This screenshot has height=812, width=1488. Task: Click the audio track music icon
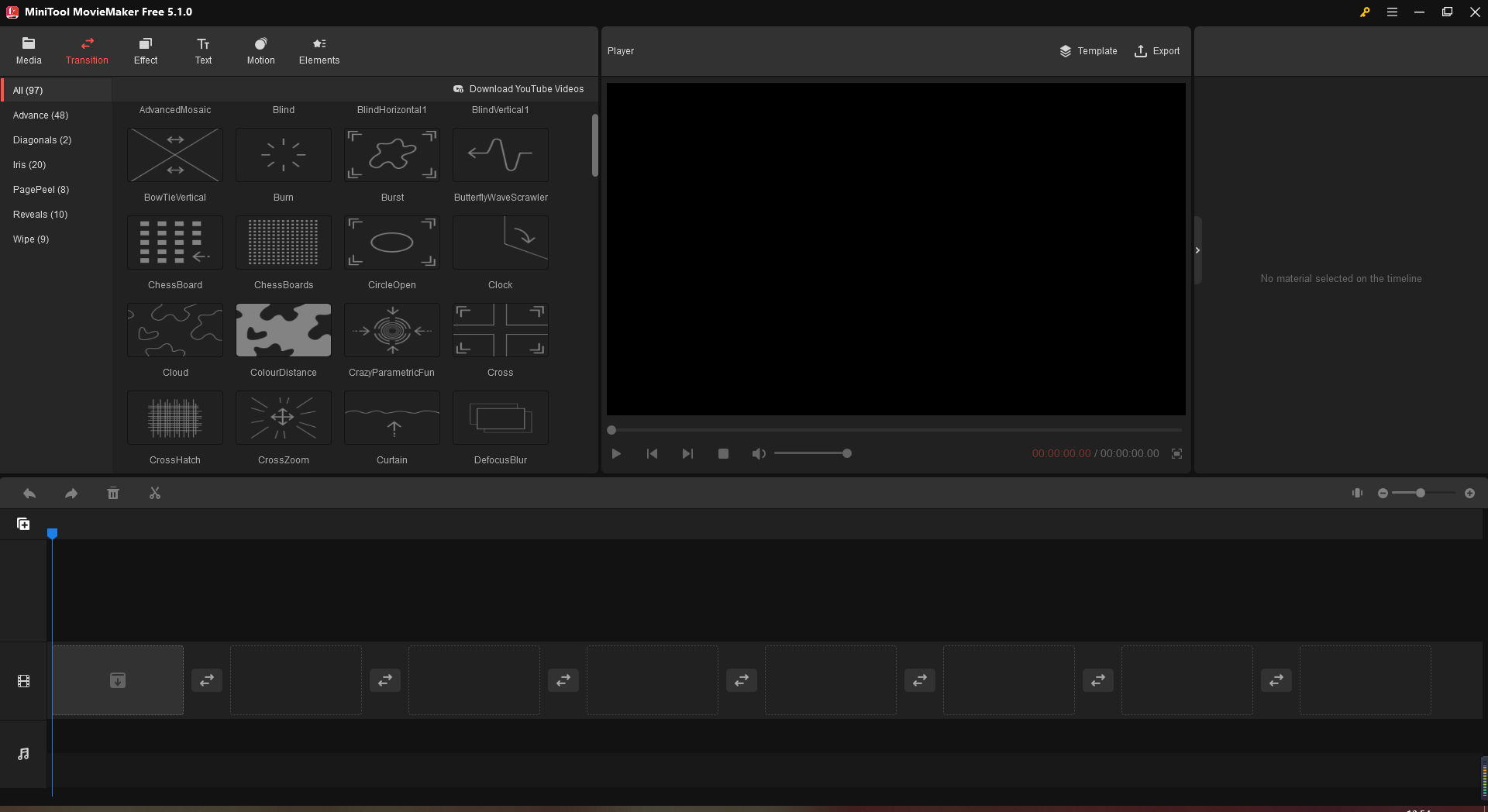point(23,754)
